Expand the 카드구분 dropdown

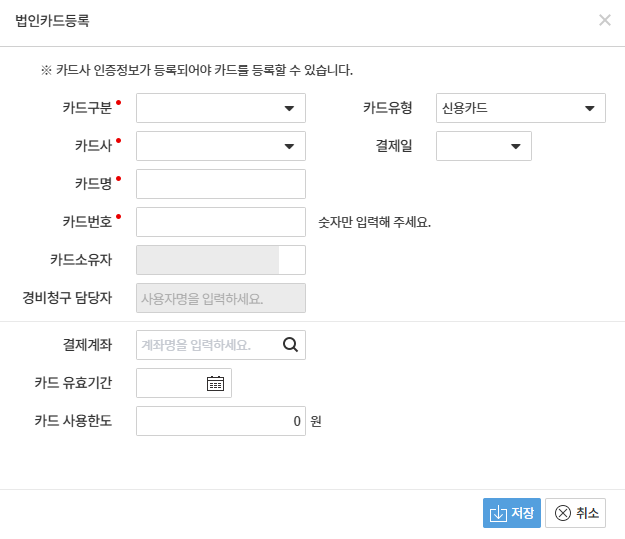220,108
